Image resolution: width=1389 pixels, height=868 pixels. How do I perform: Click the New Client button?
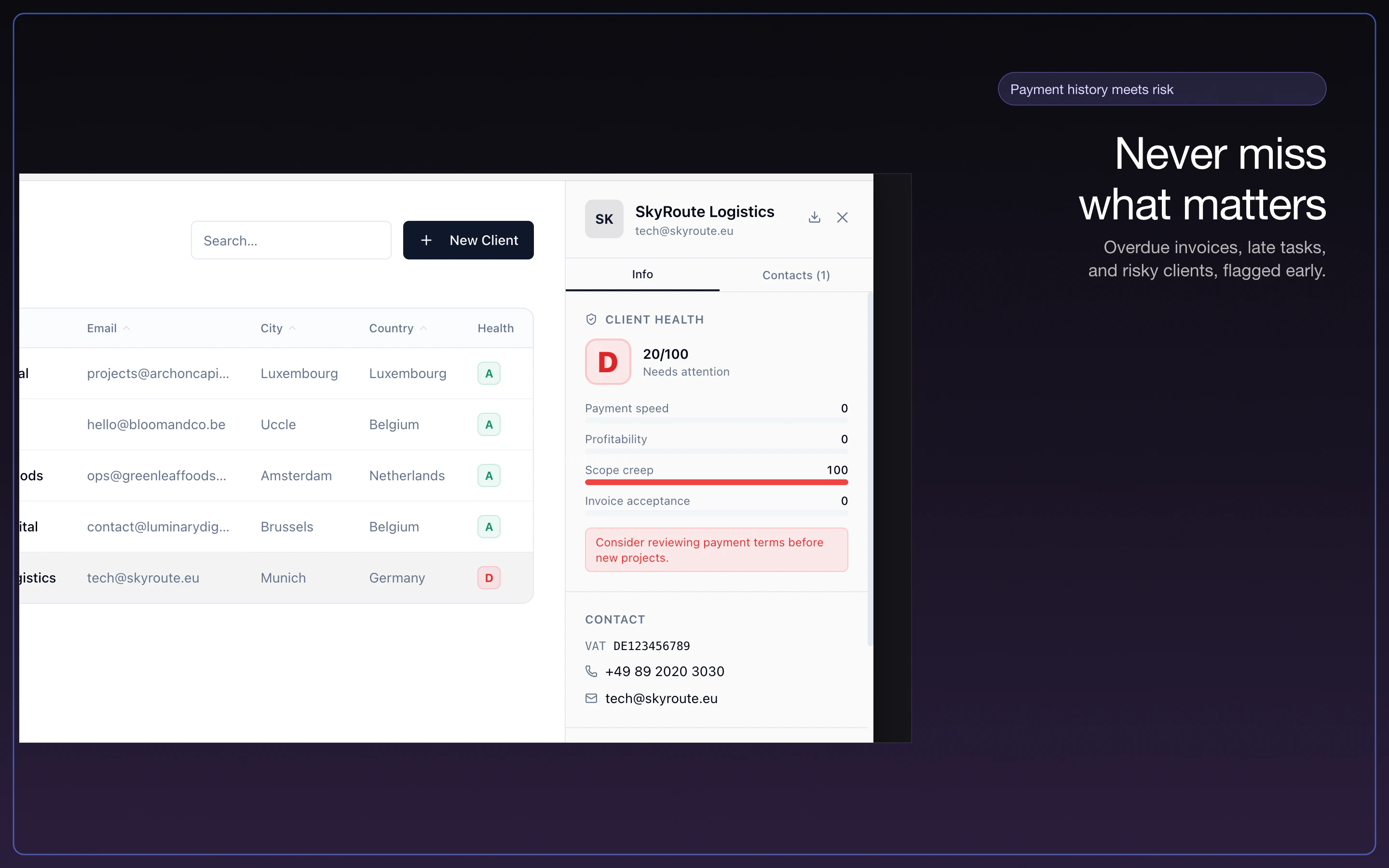(x=468, y=240)
